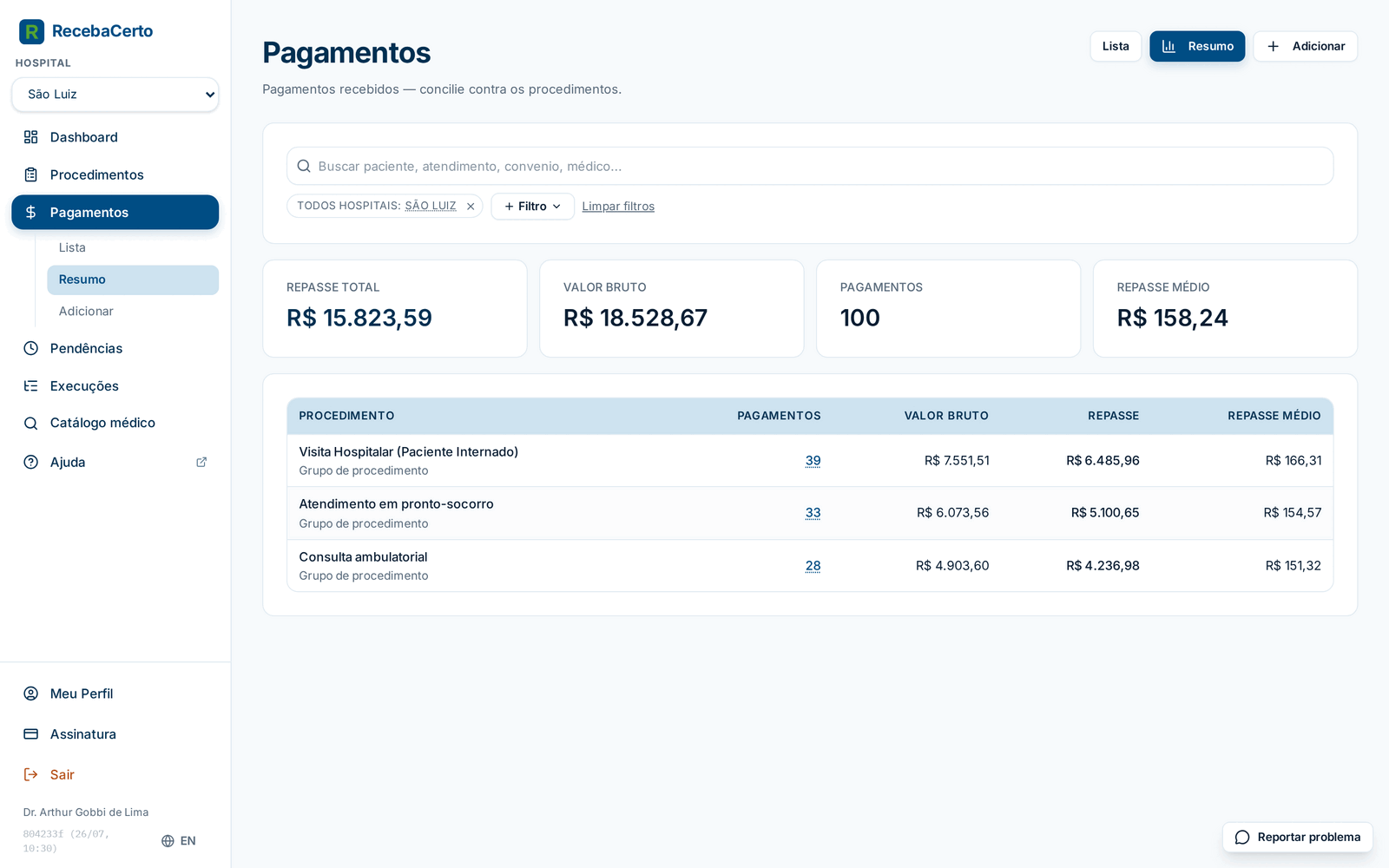Navigate to Execuções

click(x=115, y=386)
